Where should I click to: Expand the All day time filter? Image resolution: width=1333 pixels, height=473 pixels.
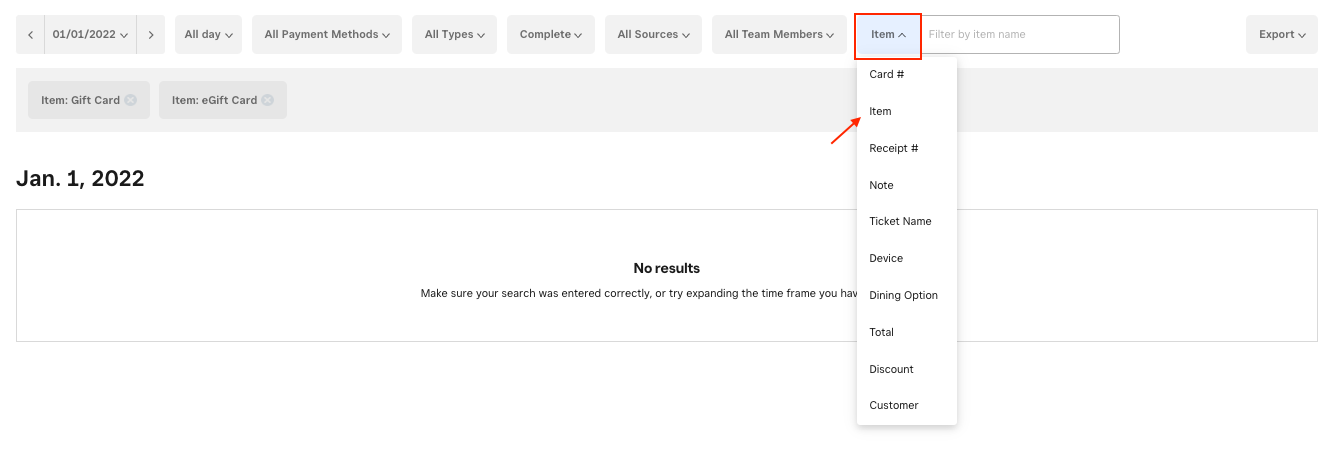[208, 35]
